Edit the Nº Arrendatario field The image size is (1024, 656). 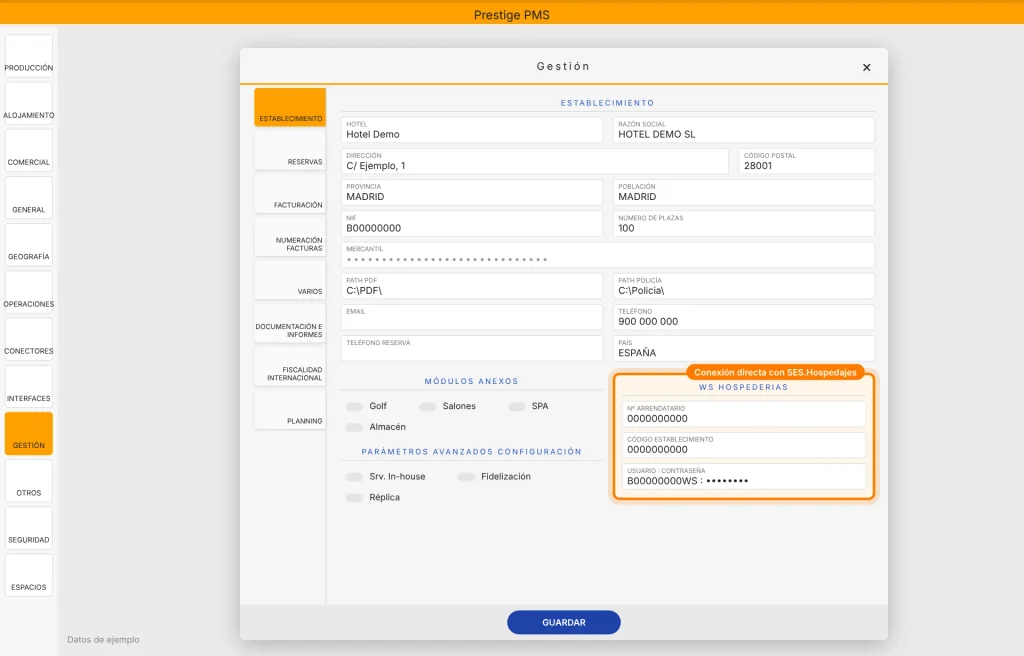pyautogui.click(x=744, y=414)
